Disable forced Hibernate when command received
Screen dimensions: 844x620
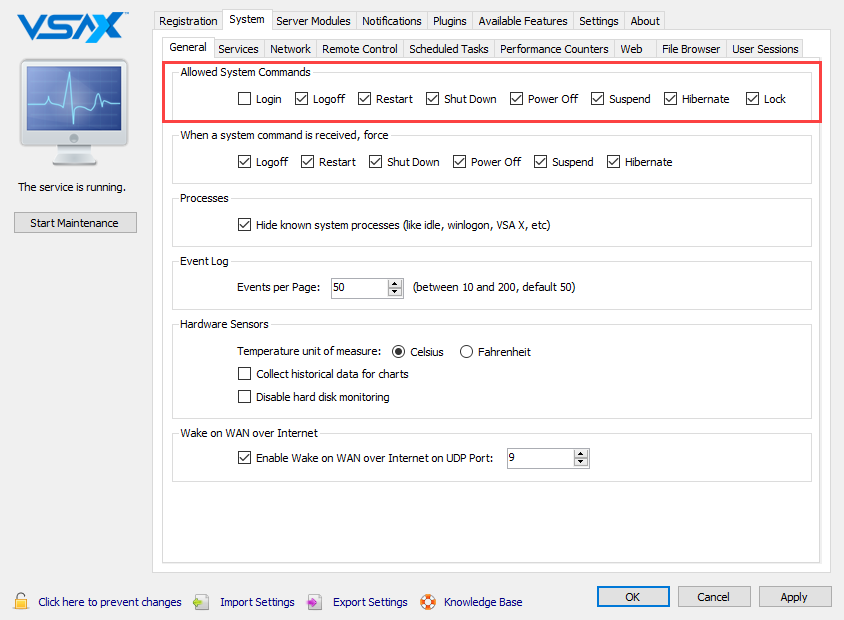point(612,161)
